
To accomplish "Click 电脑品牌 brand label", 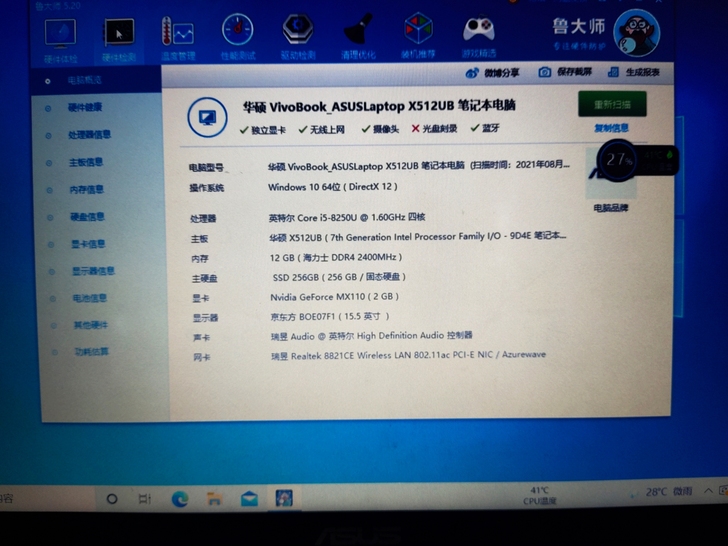I will pos(611,208).
